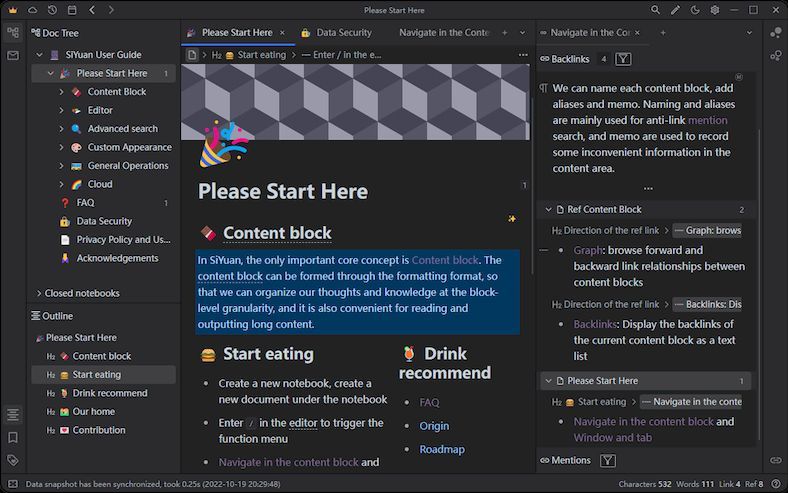Add new tab in right pane

[663, 33]
